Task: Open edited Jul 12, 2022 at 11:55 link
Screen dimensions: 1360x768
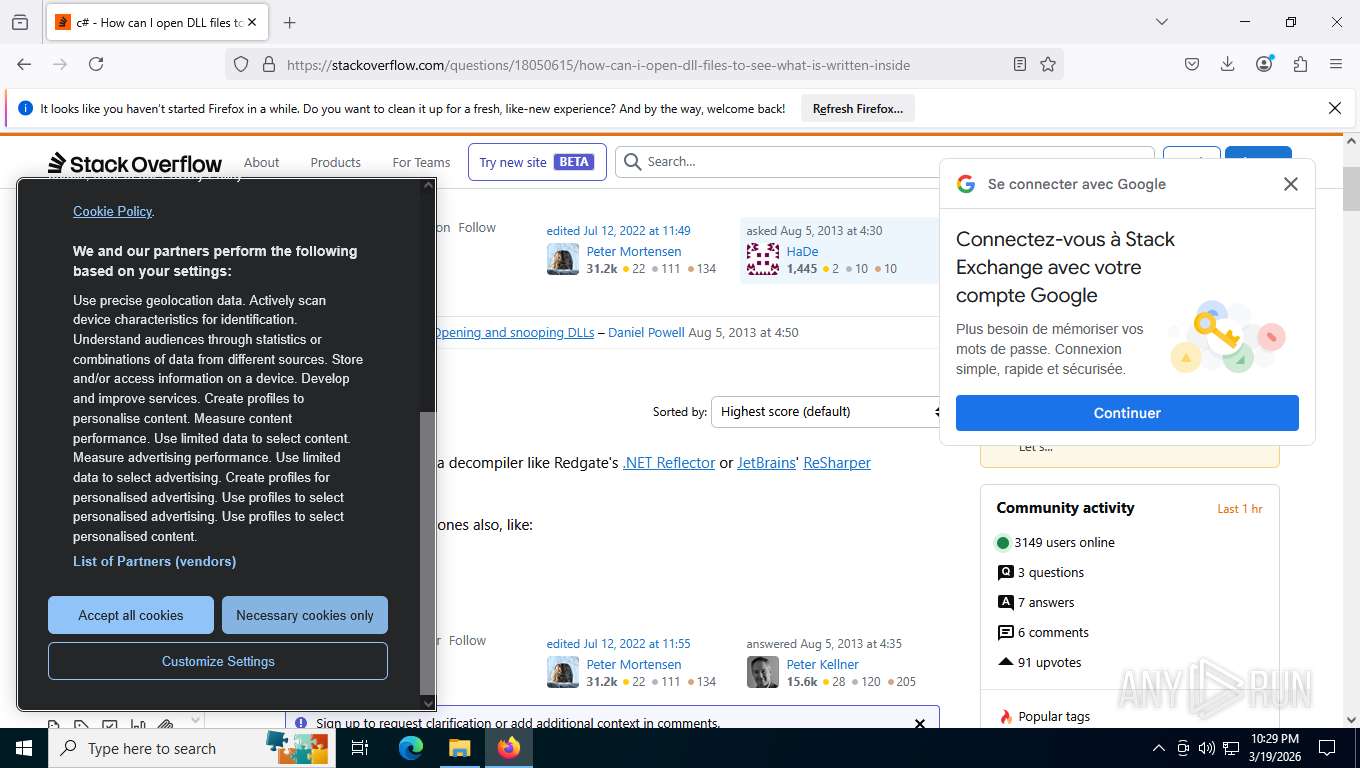Action: tap(618, 643)
